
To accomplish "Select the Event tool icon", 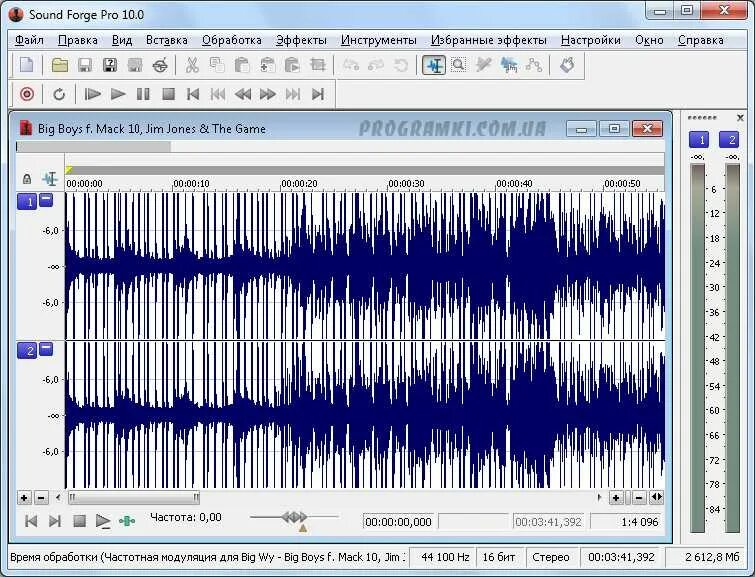I will click(509, 65).
